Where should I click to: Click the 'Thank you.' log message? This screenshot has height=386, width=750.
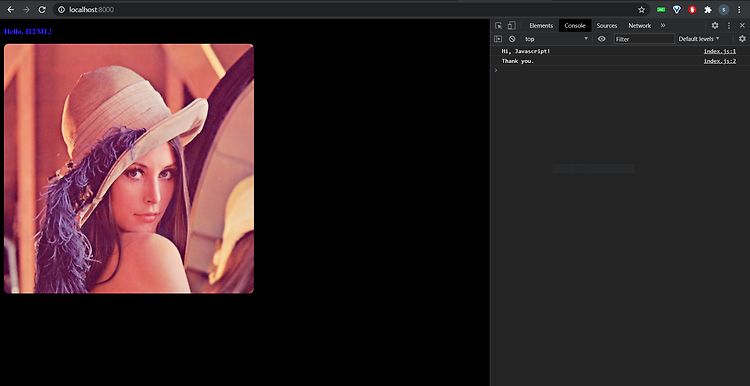pyautogui.click(x=518, y=61)
